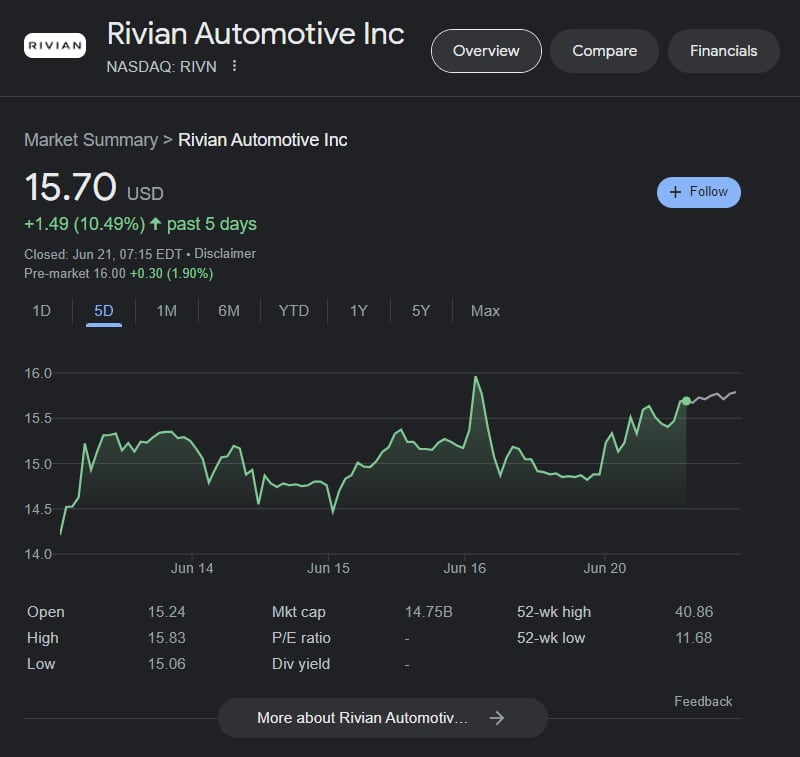Click the Pre-market 16.00 text
Viewport: 800px width, 757px height.
(74, 273)
